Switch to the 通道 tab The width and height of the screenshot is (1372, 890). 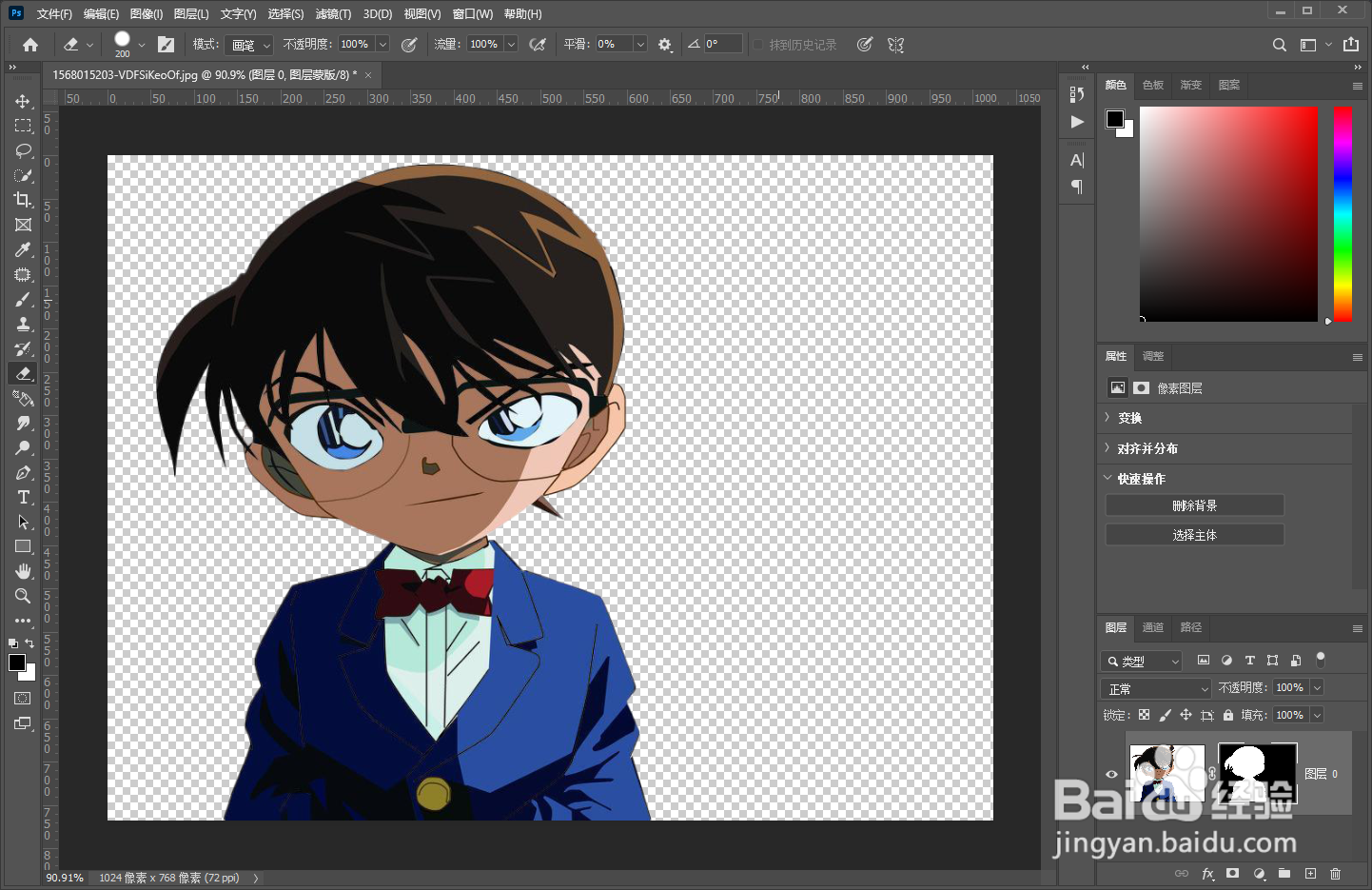point(1153,627)
